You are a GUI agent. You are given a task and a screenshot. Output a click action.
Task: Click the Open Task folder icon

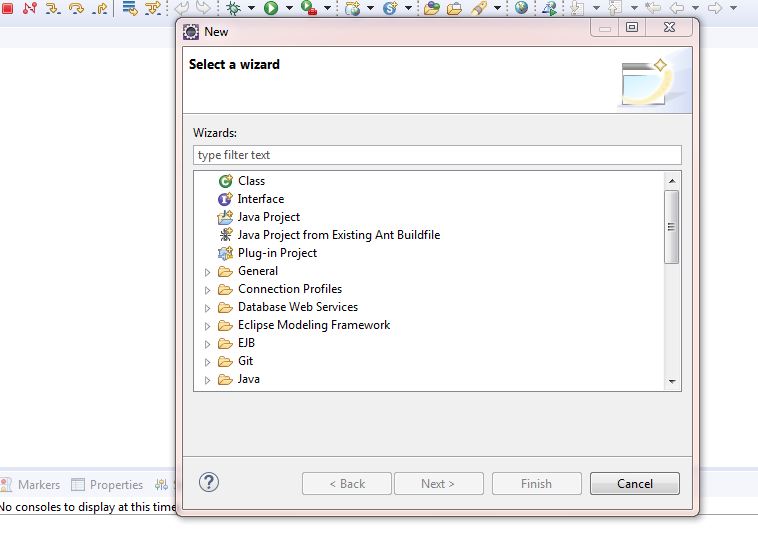(x=454, y=8)
